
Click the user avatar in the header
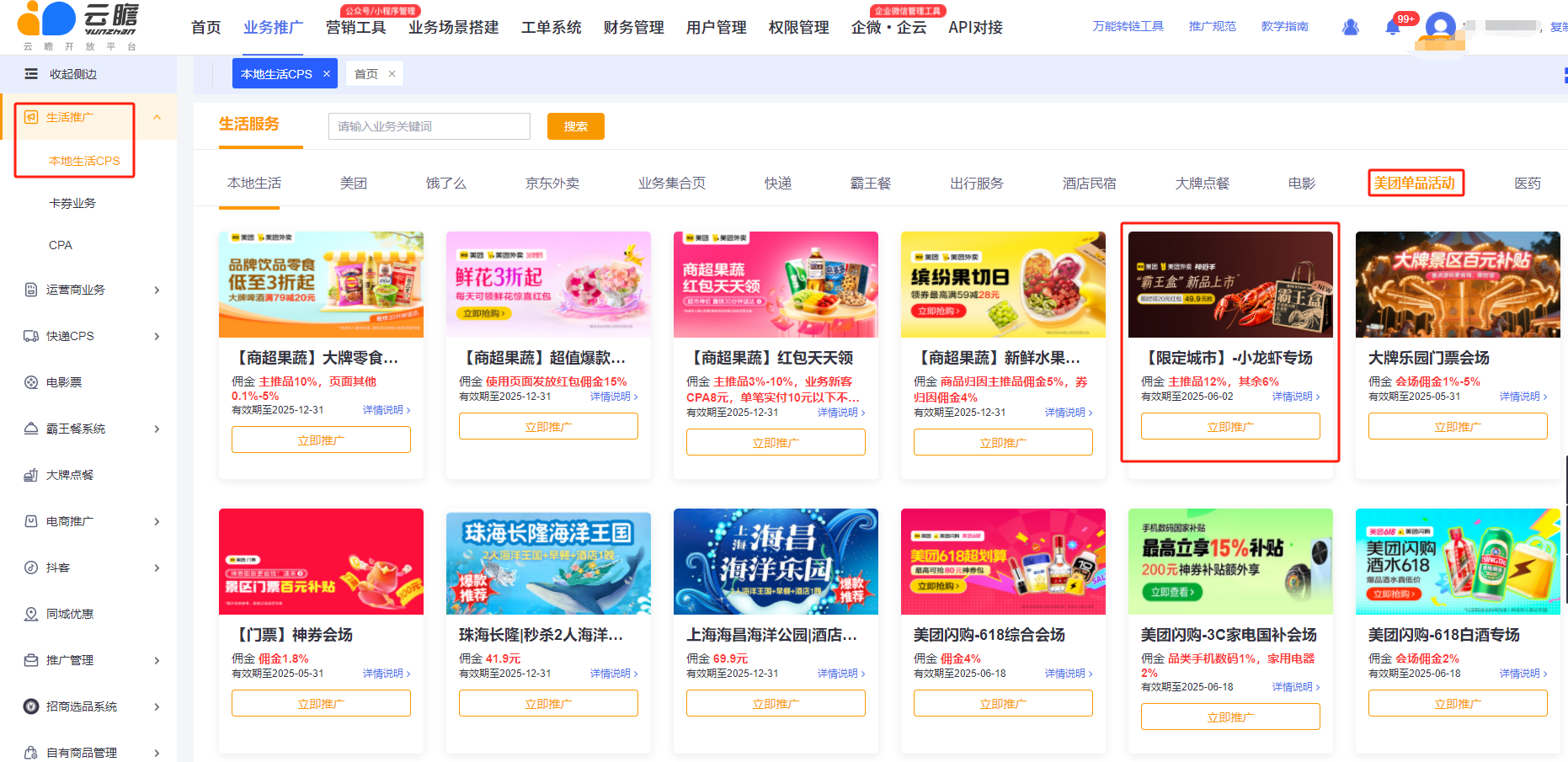(x=1441, y=27)
